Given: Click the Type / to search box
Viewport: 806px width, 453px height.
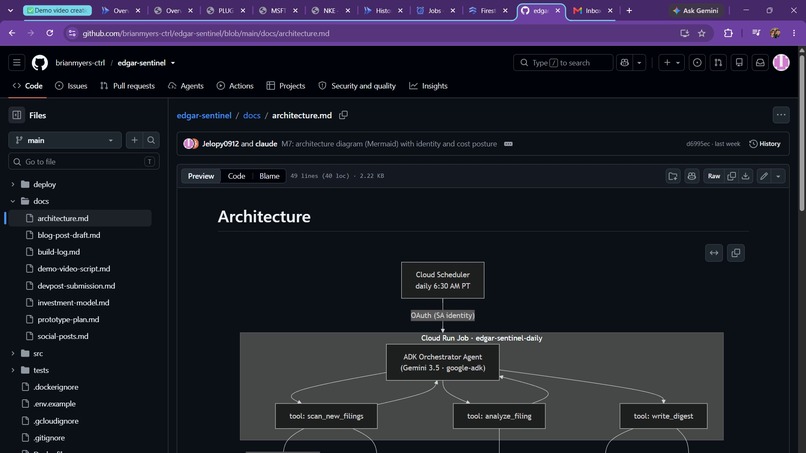Looking at the screenshot, I should [563, 63].
